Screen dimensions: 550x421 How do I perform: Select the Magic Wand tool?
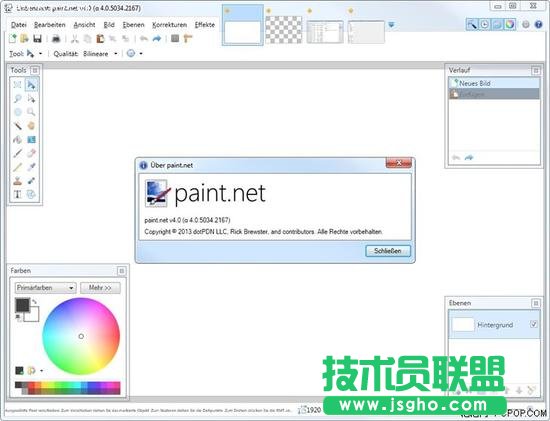pyautogui.click(x=18, y=126)
